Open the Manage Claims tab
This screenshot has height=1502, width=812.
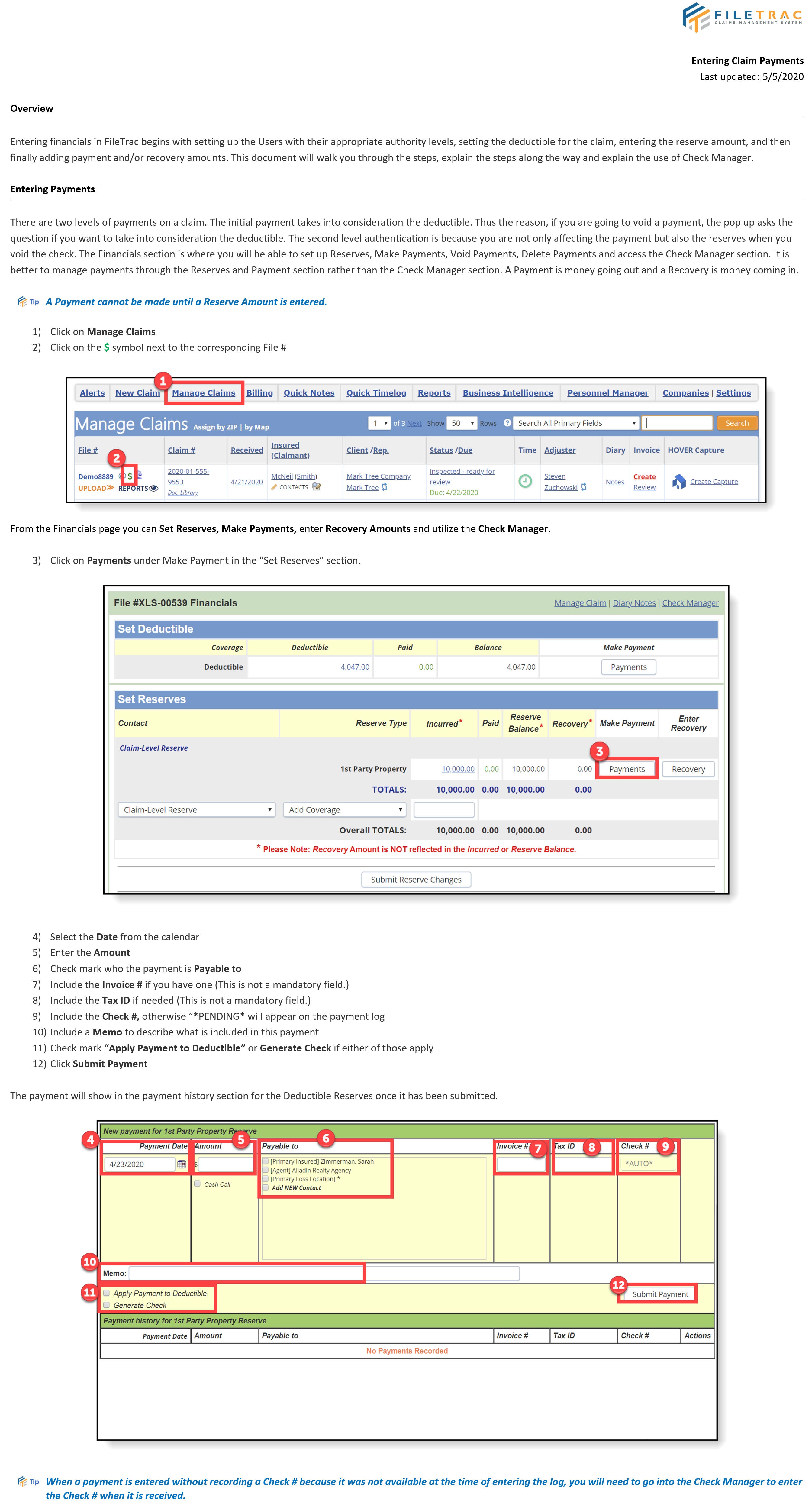pyautogui.click(x=203, y=393)
